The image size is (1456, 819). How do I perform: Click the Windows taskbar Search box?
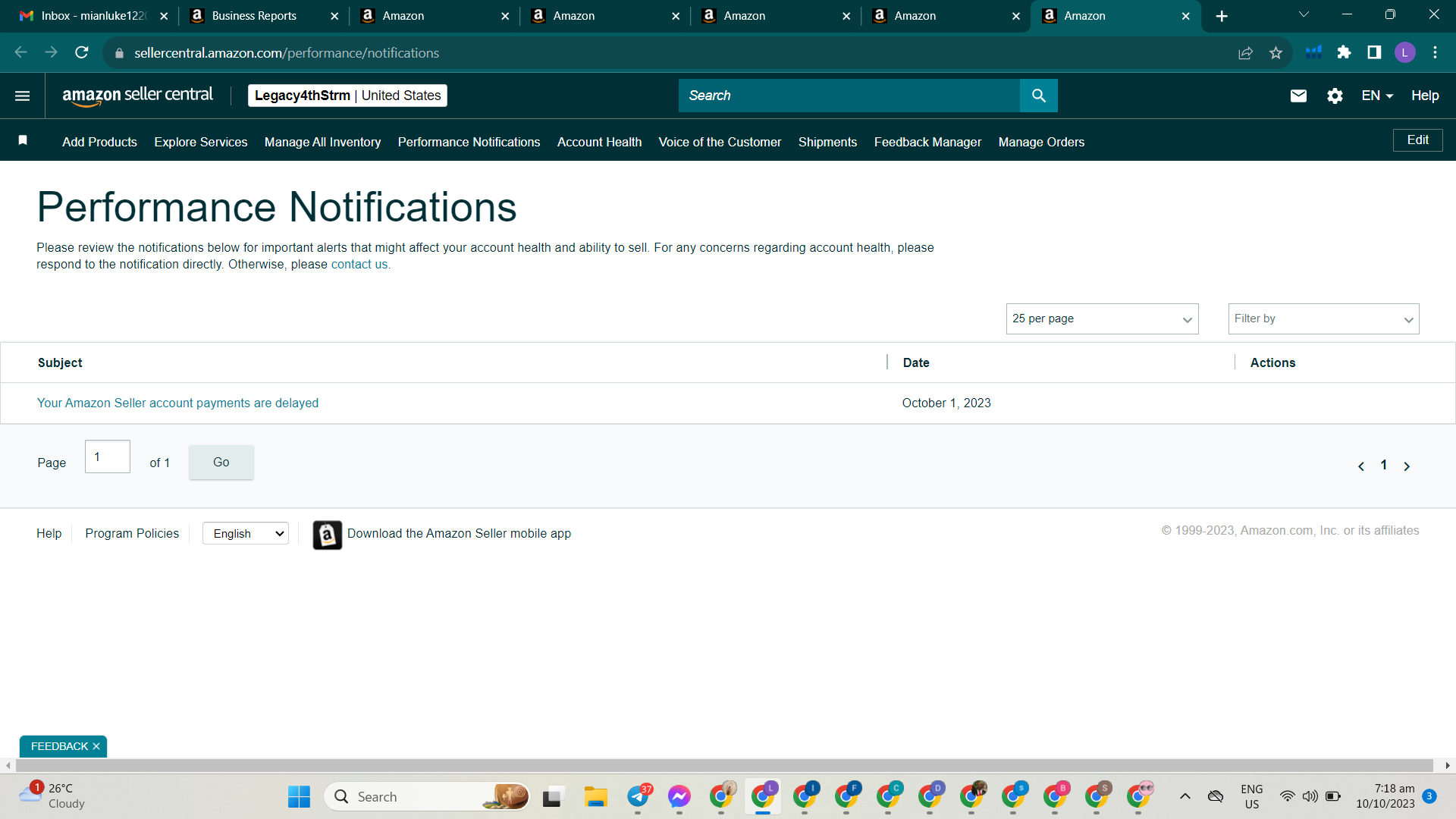coord(428,796)
